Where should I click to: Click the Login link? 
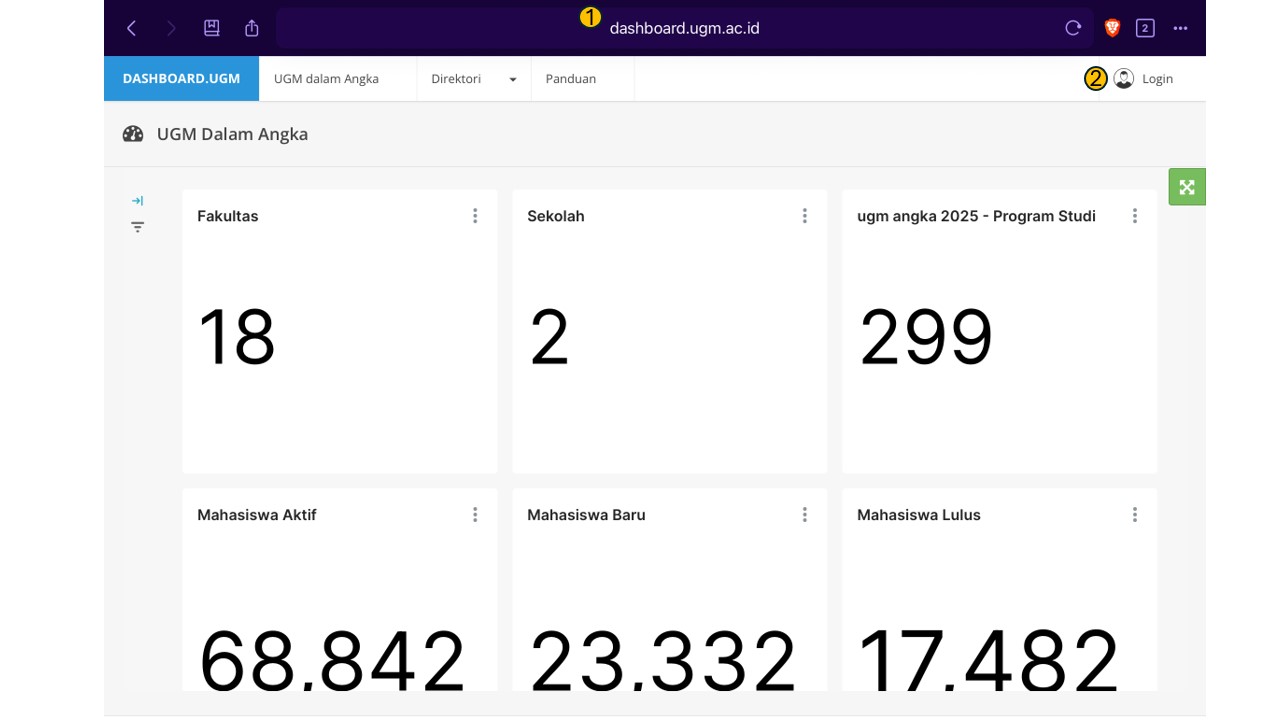(x=1156, y=79)
